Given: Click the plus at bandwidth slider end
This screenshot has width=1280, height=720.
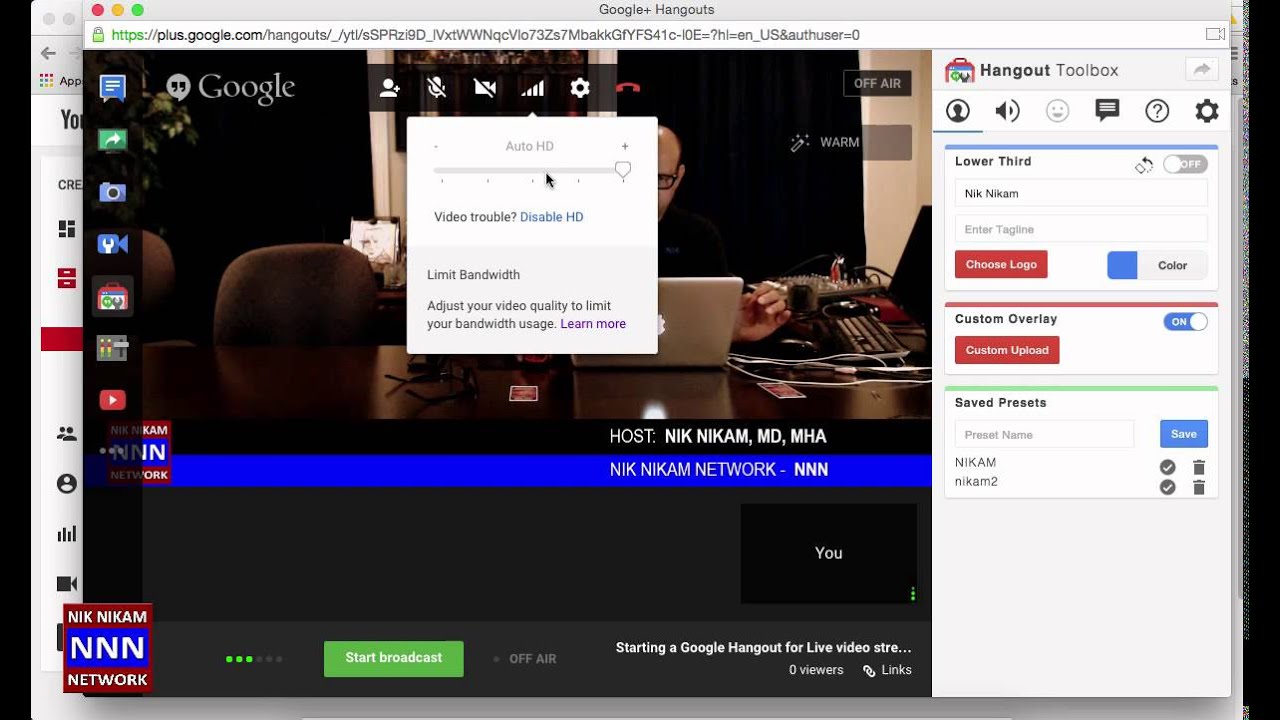Looking at the screenshot, I should (625, 146).
